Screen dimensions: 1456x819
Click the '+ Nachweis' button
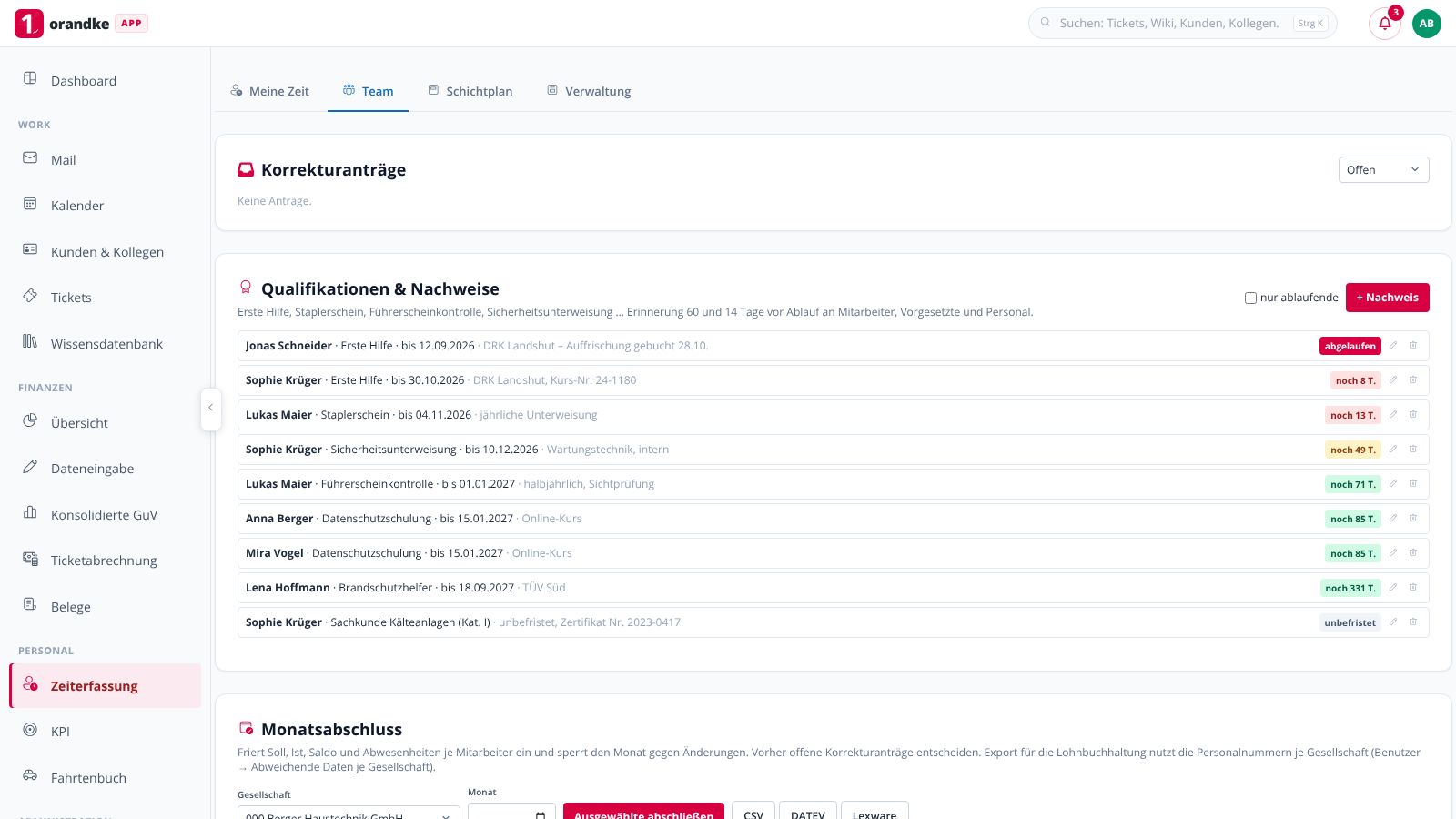coord(1387,298)
